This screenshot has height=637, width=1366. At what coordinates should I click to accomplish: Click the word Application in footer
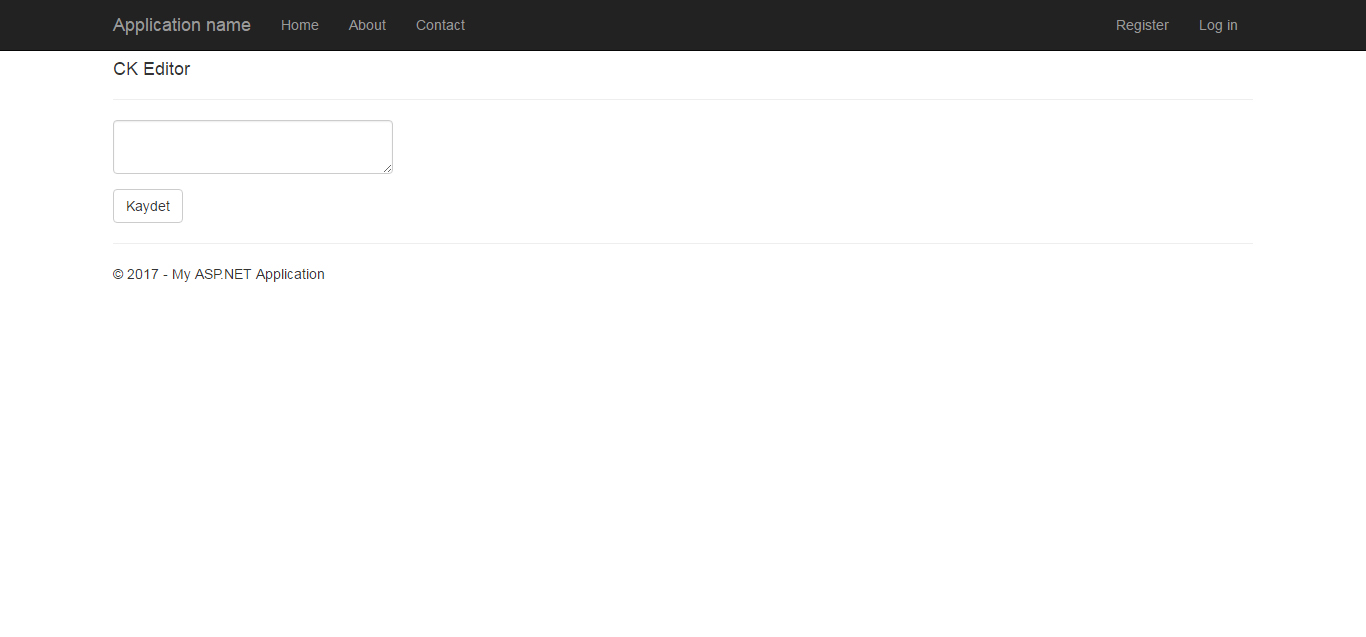click(290, 274)
